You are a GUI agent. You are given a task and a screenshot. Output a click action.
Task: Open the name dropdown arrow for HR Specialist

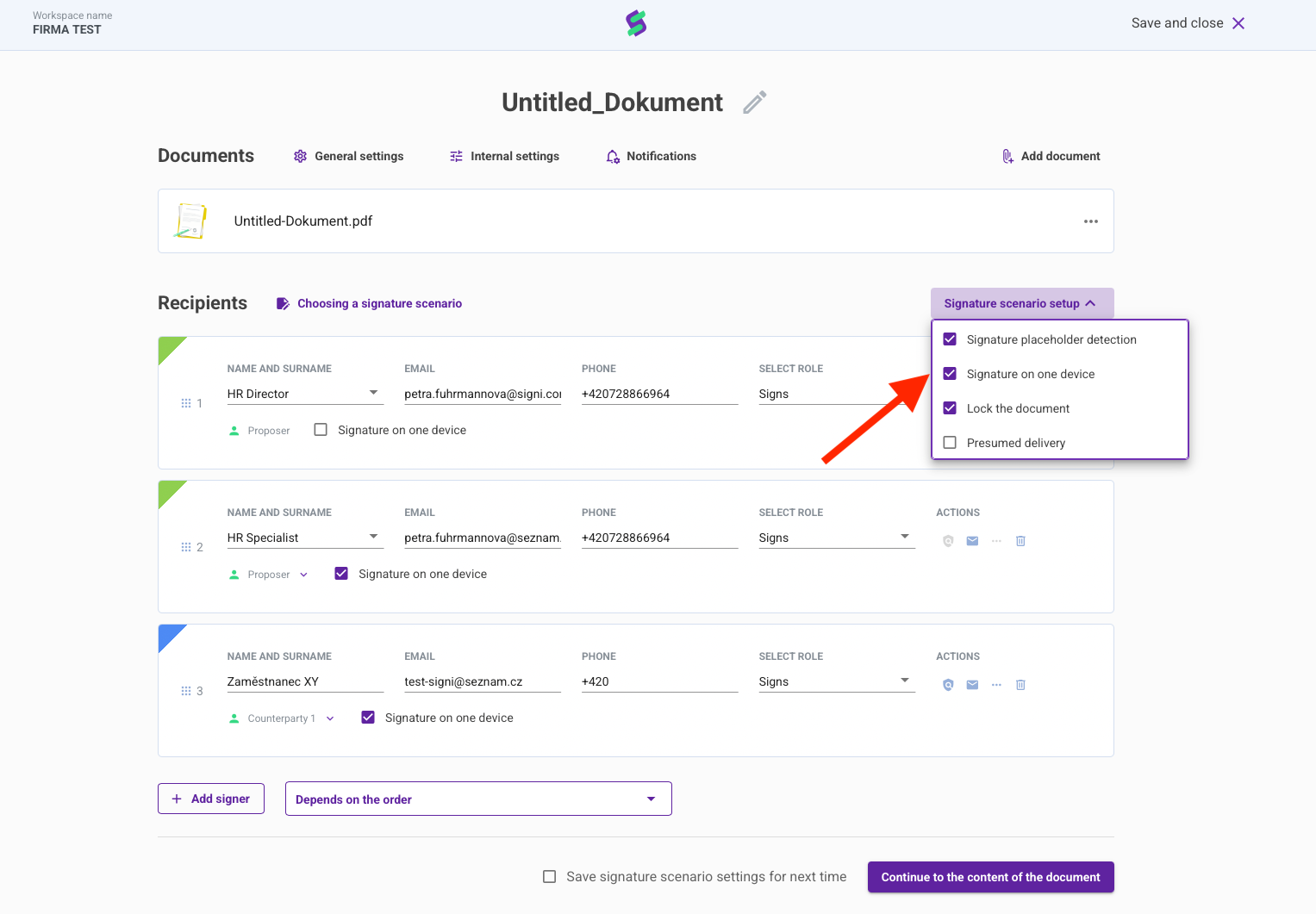[374, 537]
